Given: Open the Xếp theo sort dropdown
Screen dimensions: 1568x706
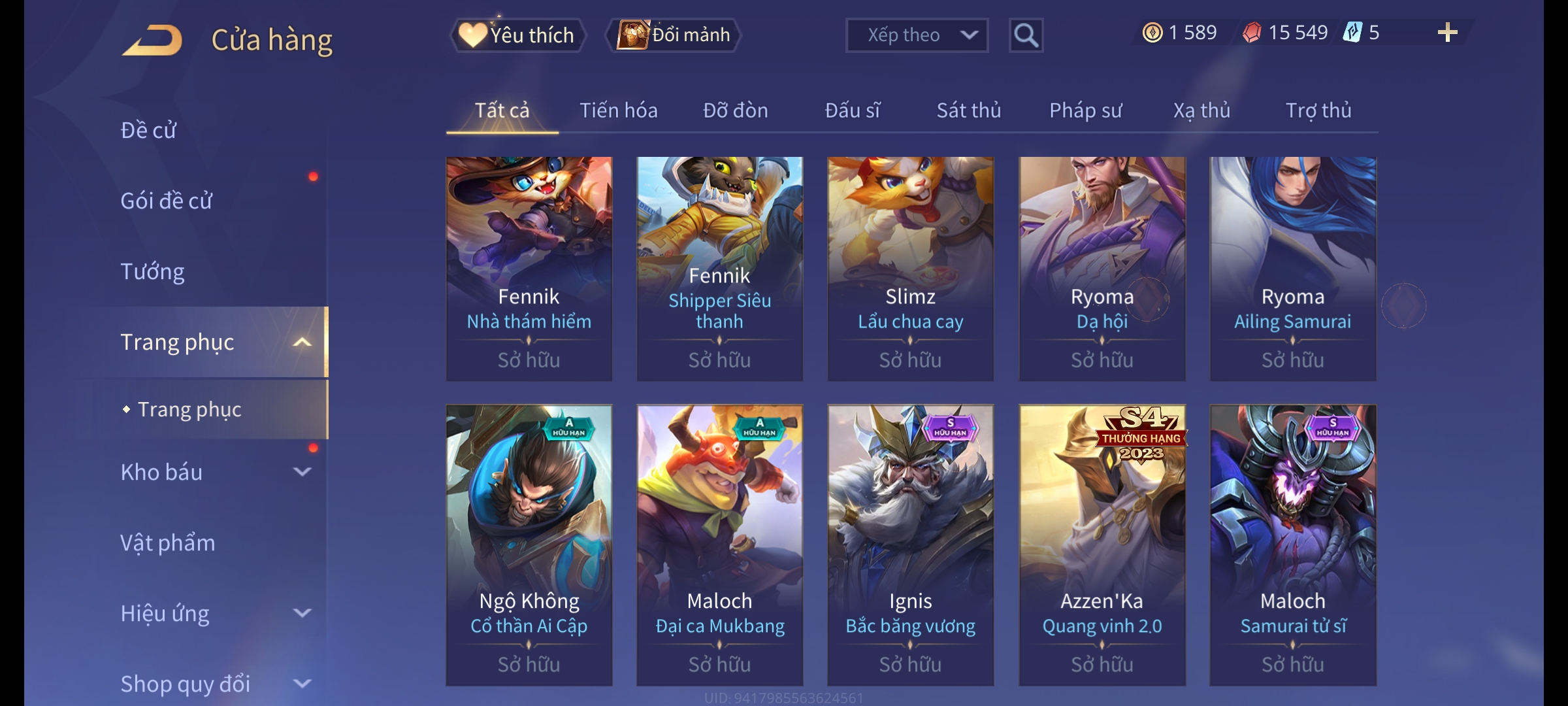Looking at the screenshot, I should click(917, 35).
